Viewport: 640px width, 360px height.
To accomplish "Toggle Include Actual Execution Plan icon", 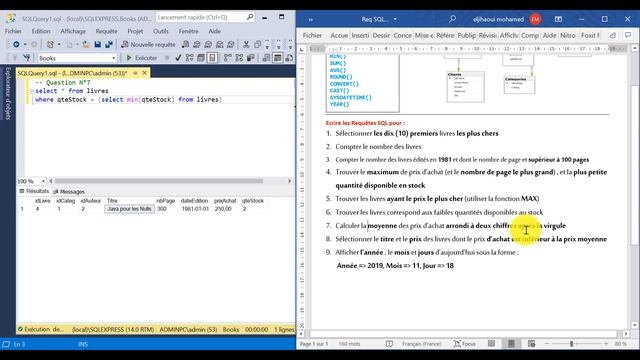I will click(x=228, y=58).
